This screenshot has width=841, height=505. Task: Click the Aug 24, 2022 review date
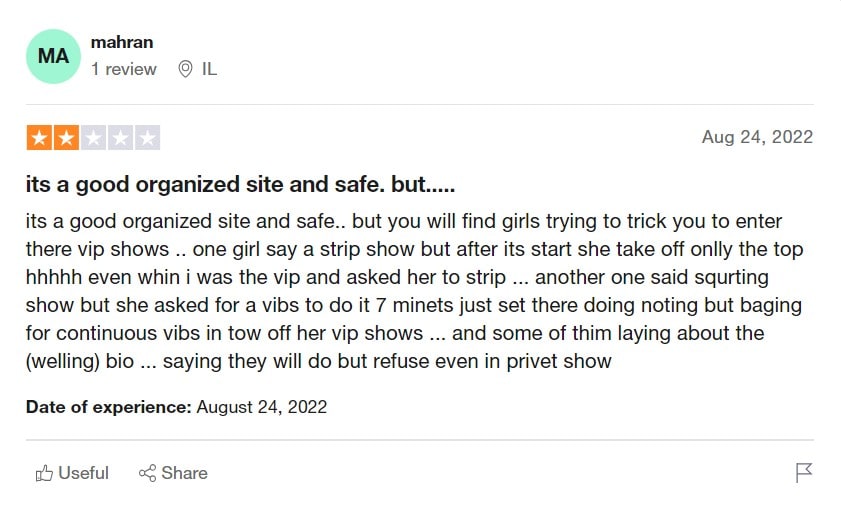[x=757, y=137]
